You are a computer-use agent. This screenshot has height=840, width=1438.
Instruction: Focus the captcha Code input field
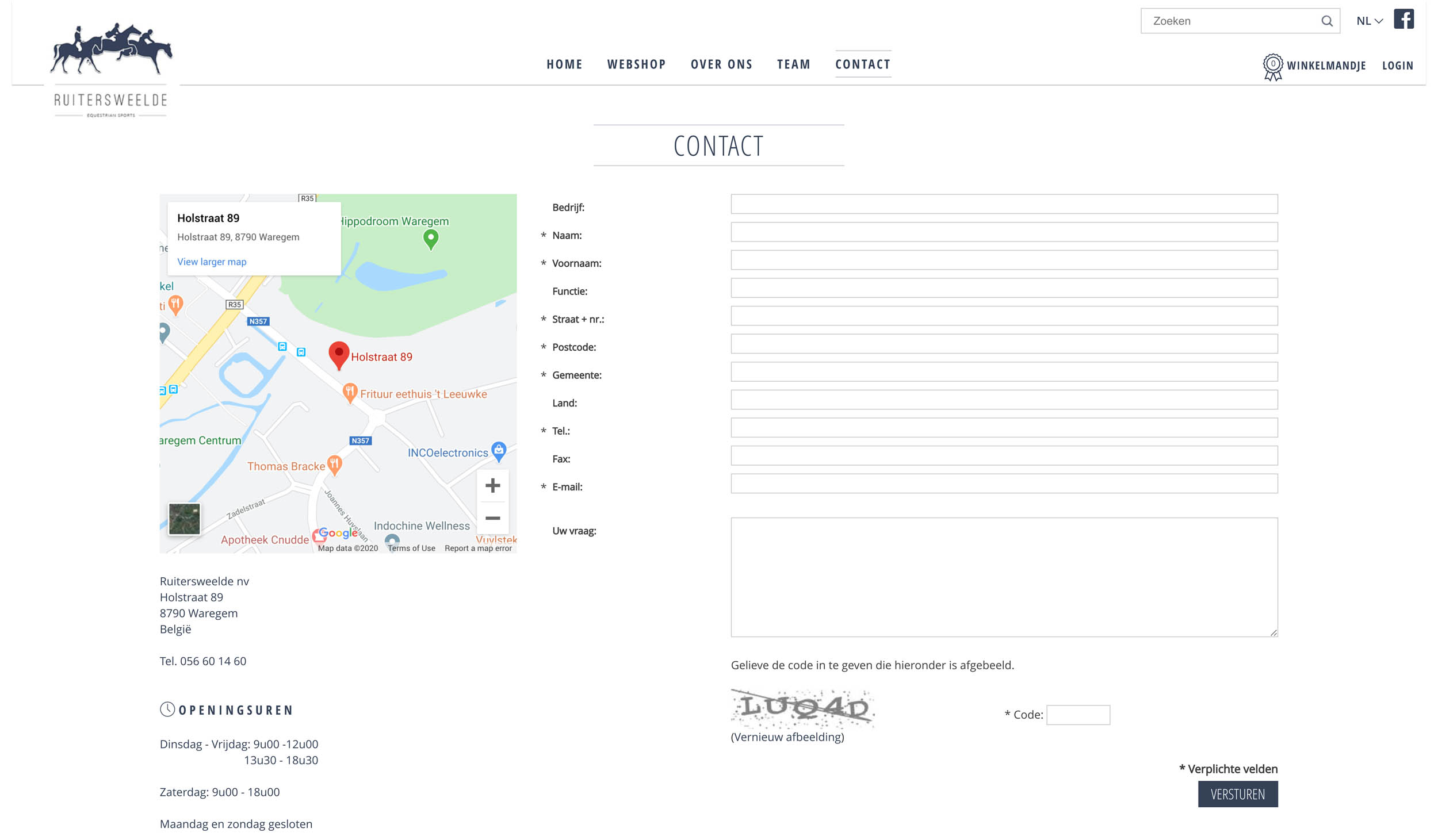tap(1077, 715)
